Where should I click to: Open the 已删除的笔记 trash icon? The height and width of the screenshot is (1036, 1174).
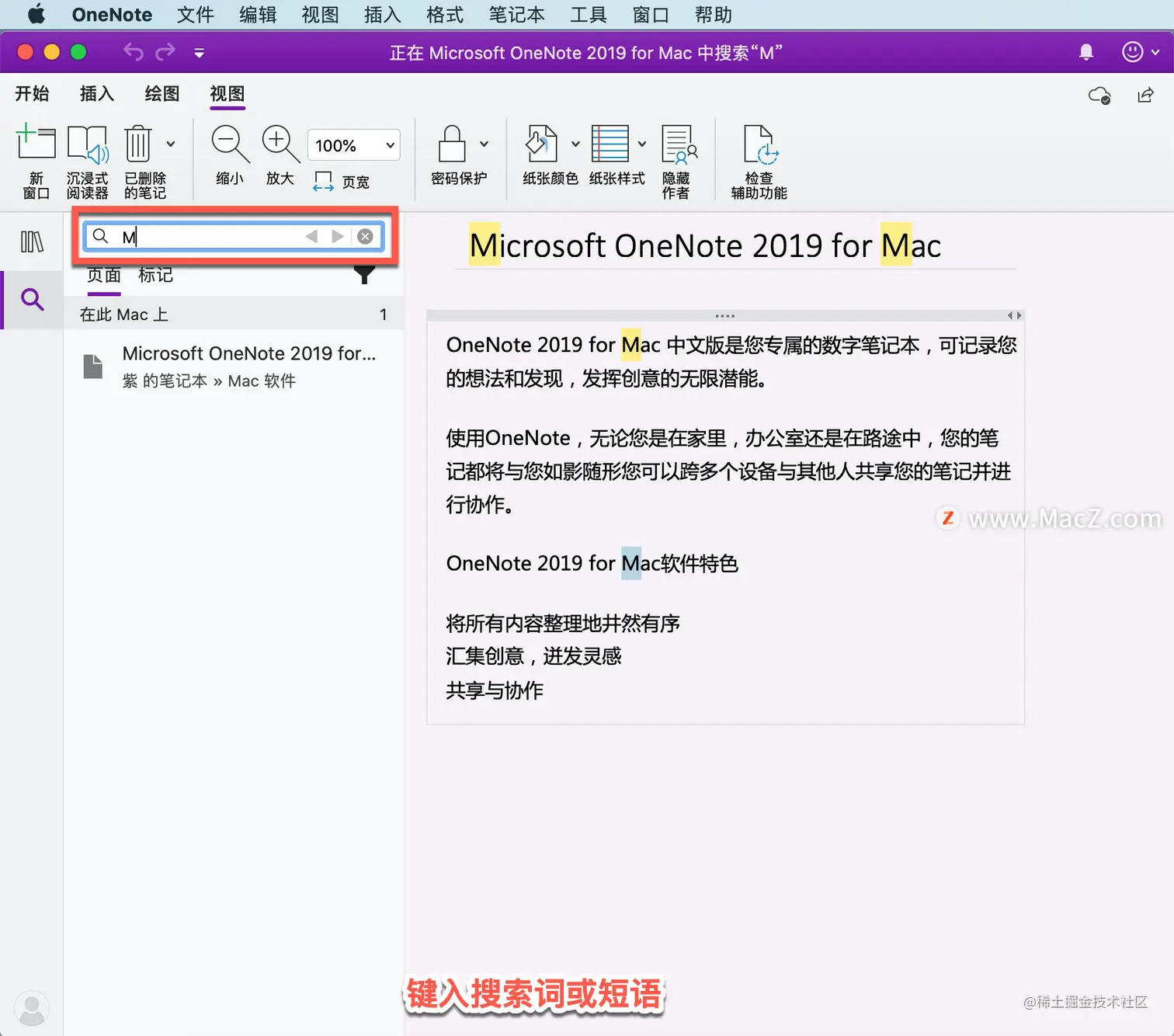point(144,162)
